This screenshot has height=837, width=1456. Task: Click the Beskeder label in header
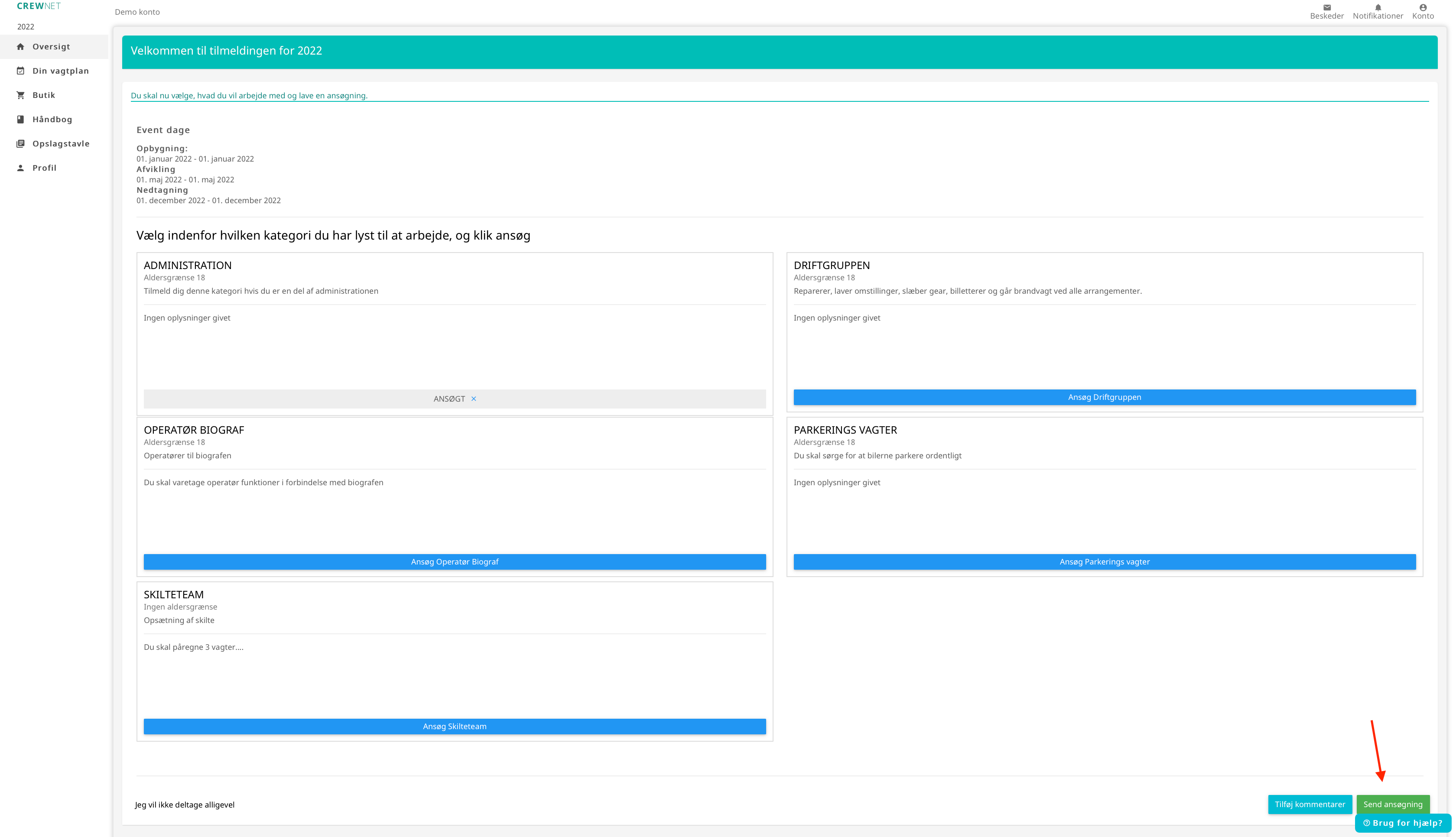pos(1327,16)
